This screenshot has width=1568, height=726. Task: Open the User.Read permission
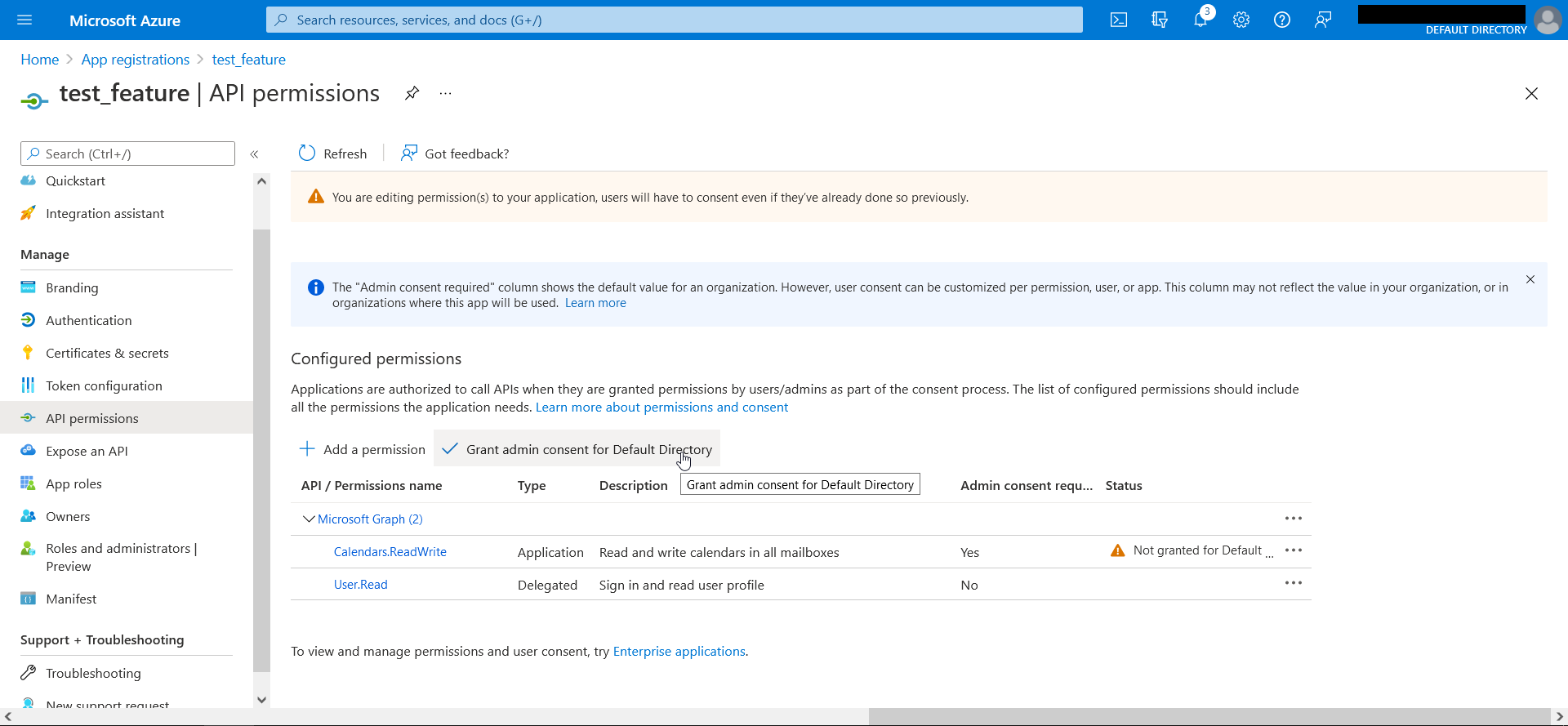tap(361, 585)
